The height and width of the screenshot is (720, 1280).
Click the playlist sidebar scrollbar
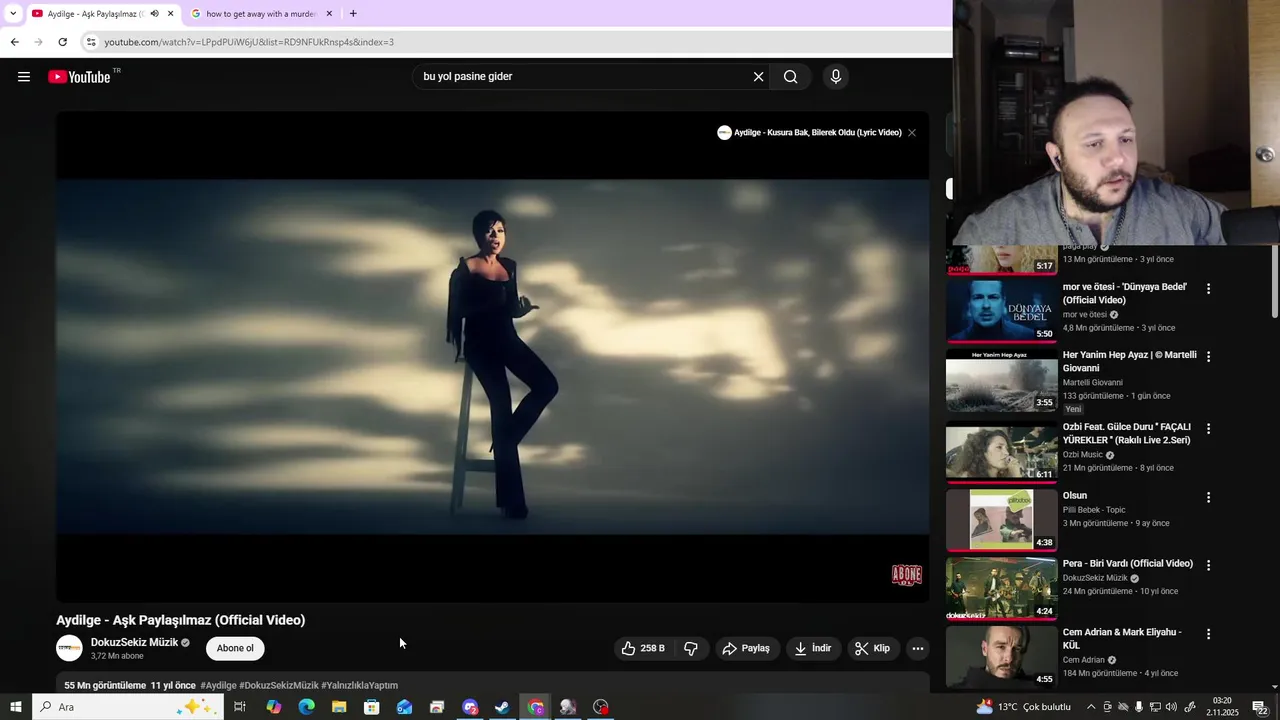coord(1275,283)
